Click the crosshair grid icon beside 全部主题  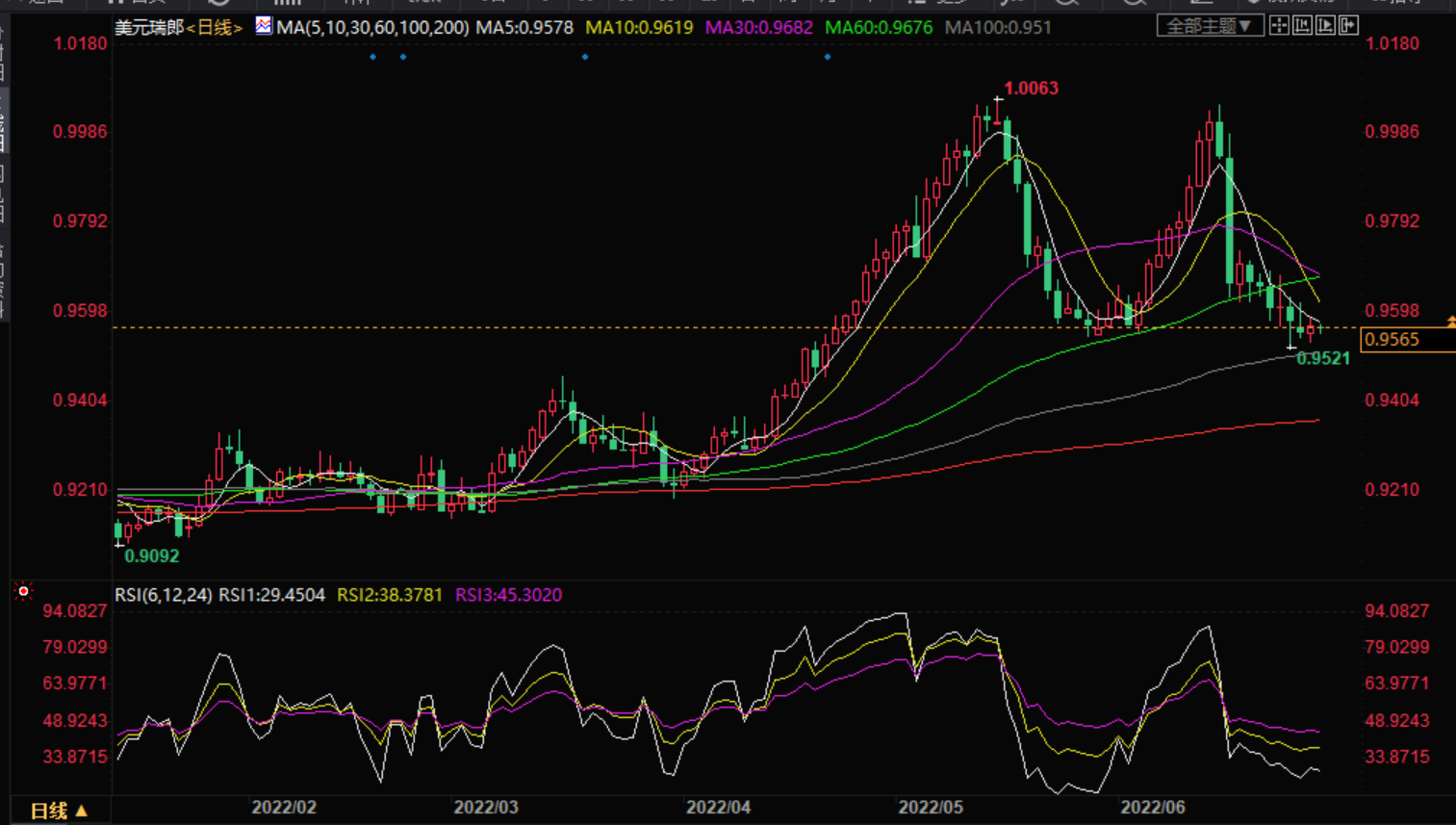[x=1279, y=26]
